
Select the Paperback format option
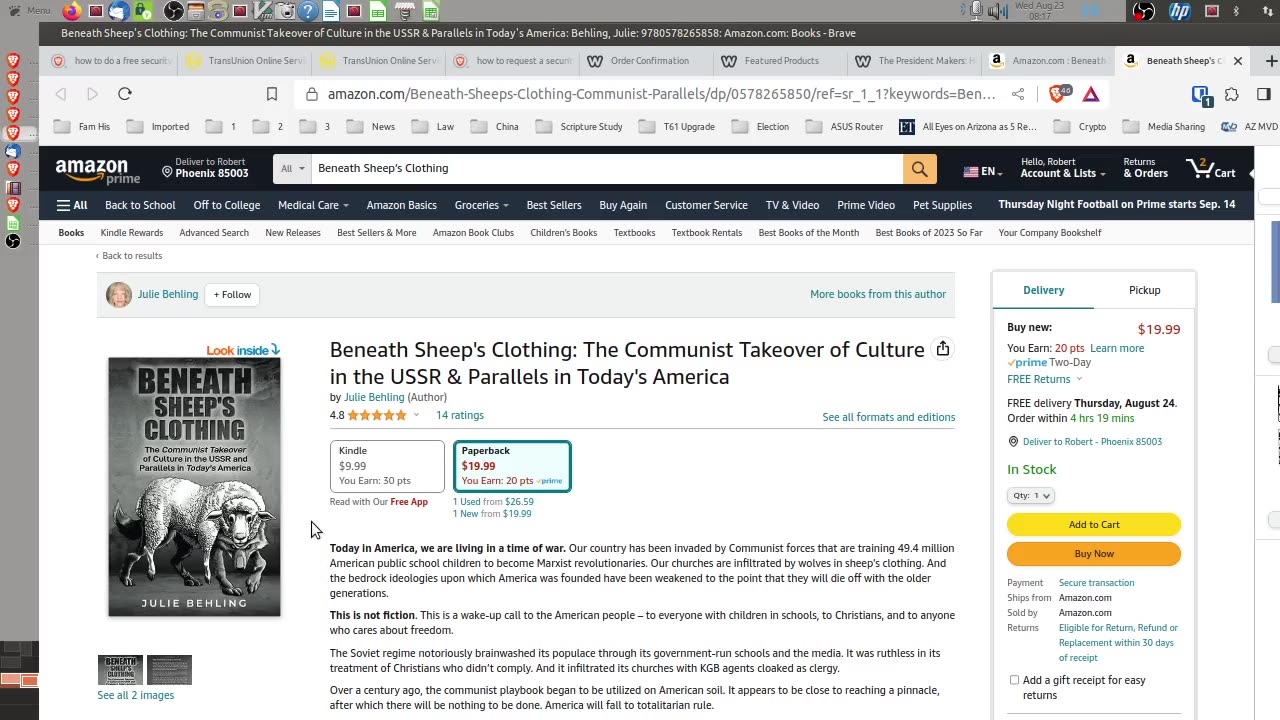click(512, 466)
